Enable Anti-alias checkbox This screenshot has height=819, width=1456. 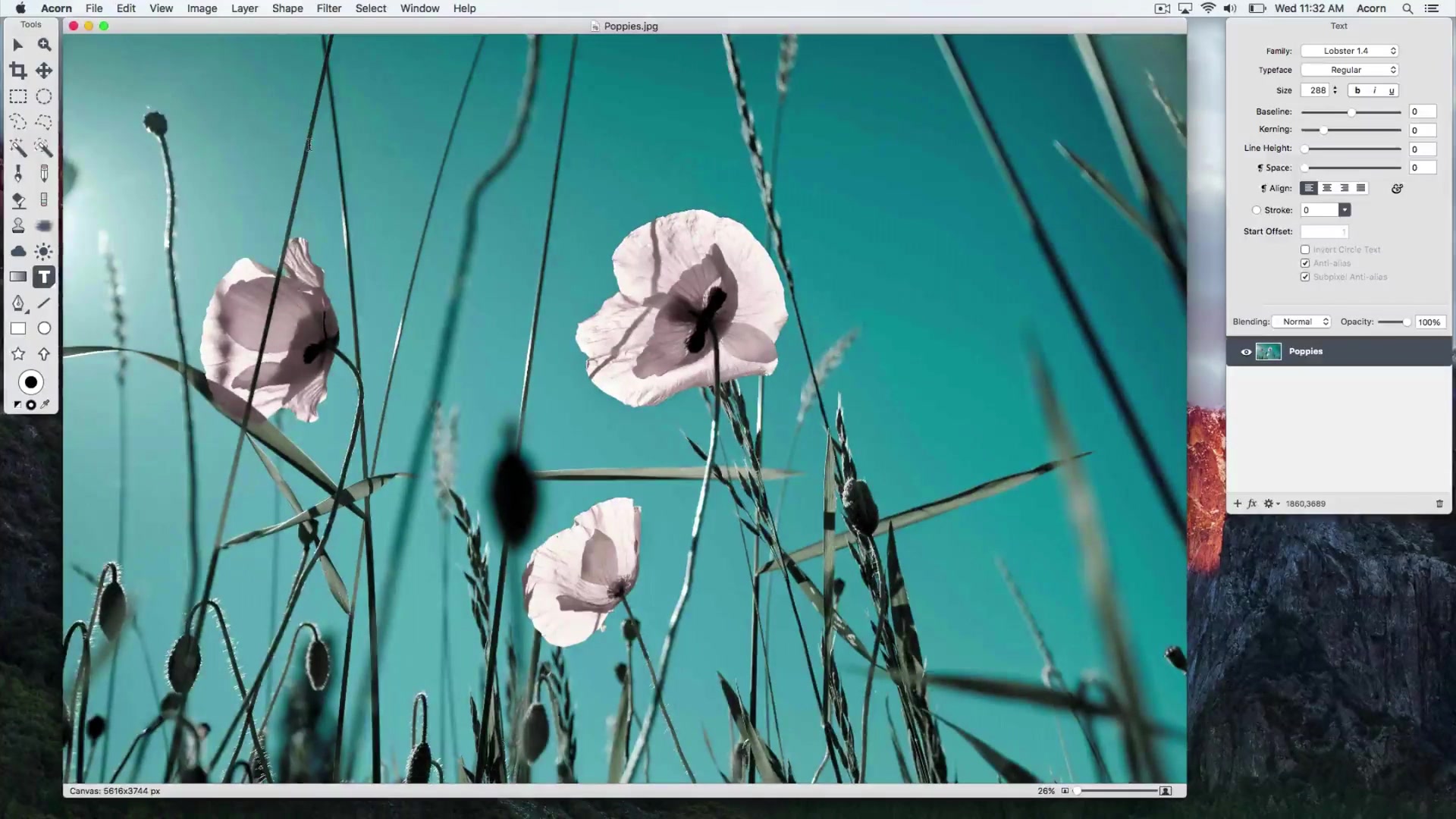1306,263
